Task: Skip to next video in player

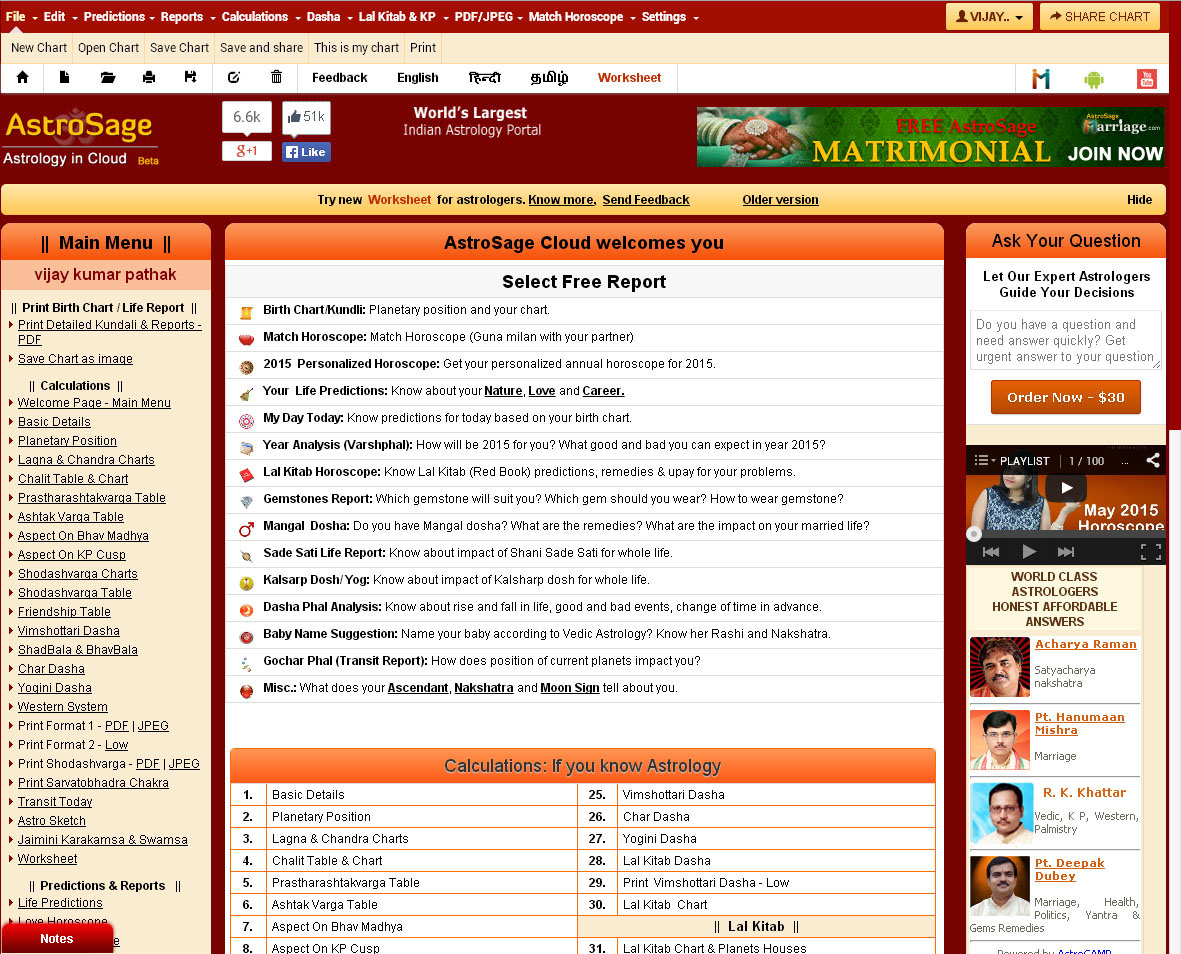Action: (x=1066, y=552)
